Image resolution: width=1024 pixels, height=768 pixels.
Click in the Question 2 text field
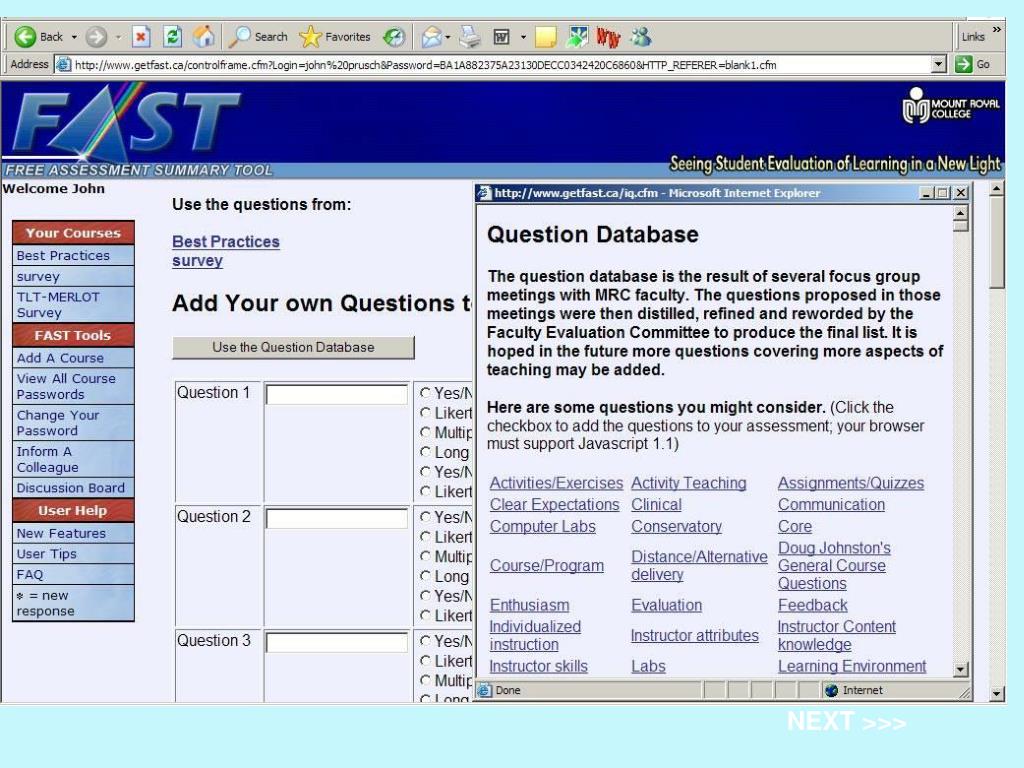(337, 519)
